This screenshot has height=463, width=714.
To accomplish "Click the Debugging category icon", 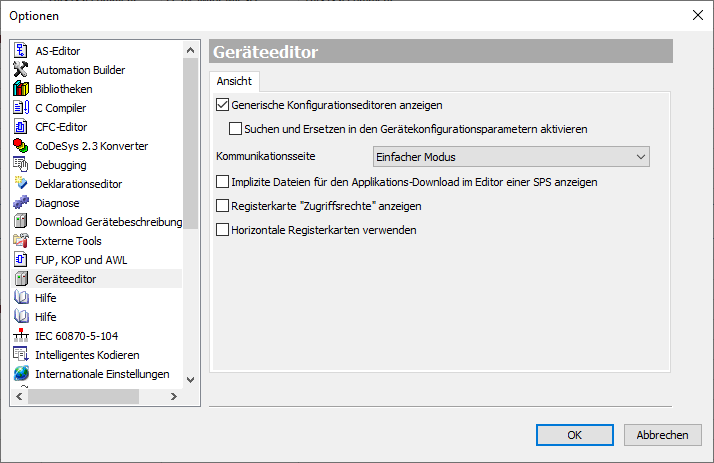I will click(21, 165).
